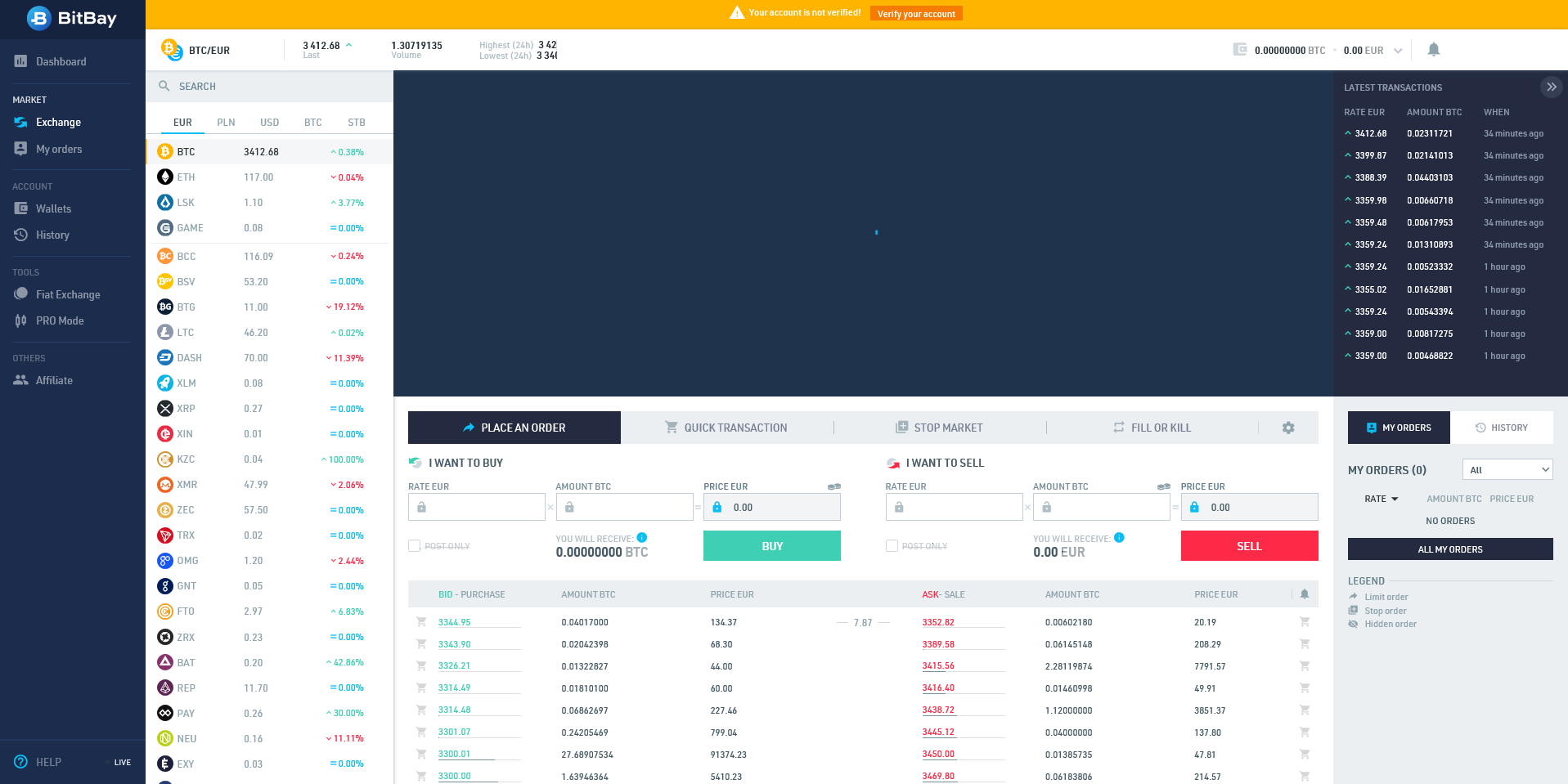Open order settings gear icon
The width and height of the screenshot is (1568, 784).
tap(1288, 428)
